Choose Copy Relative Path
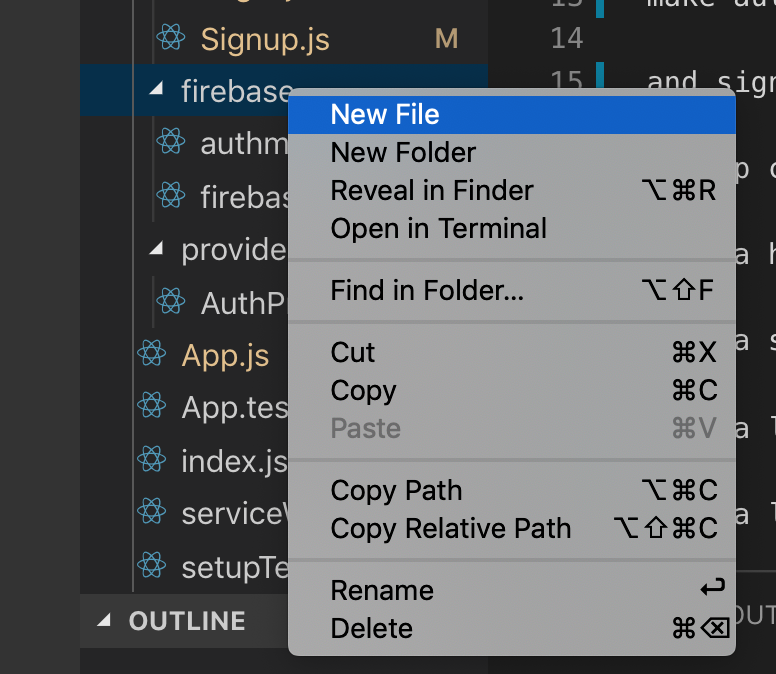 (451, 529)
